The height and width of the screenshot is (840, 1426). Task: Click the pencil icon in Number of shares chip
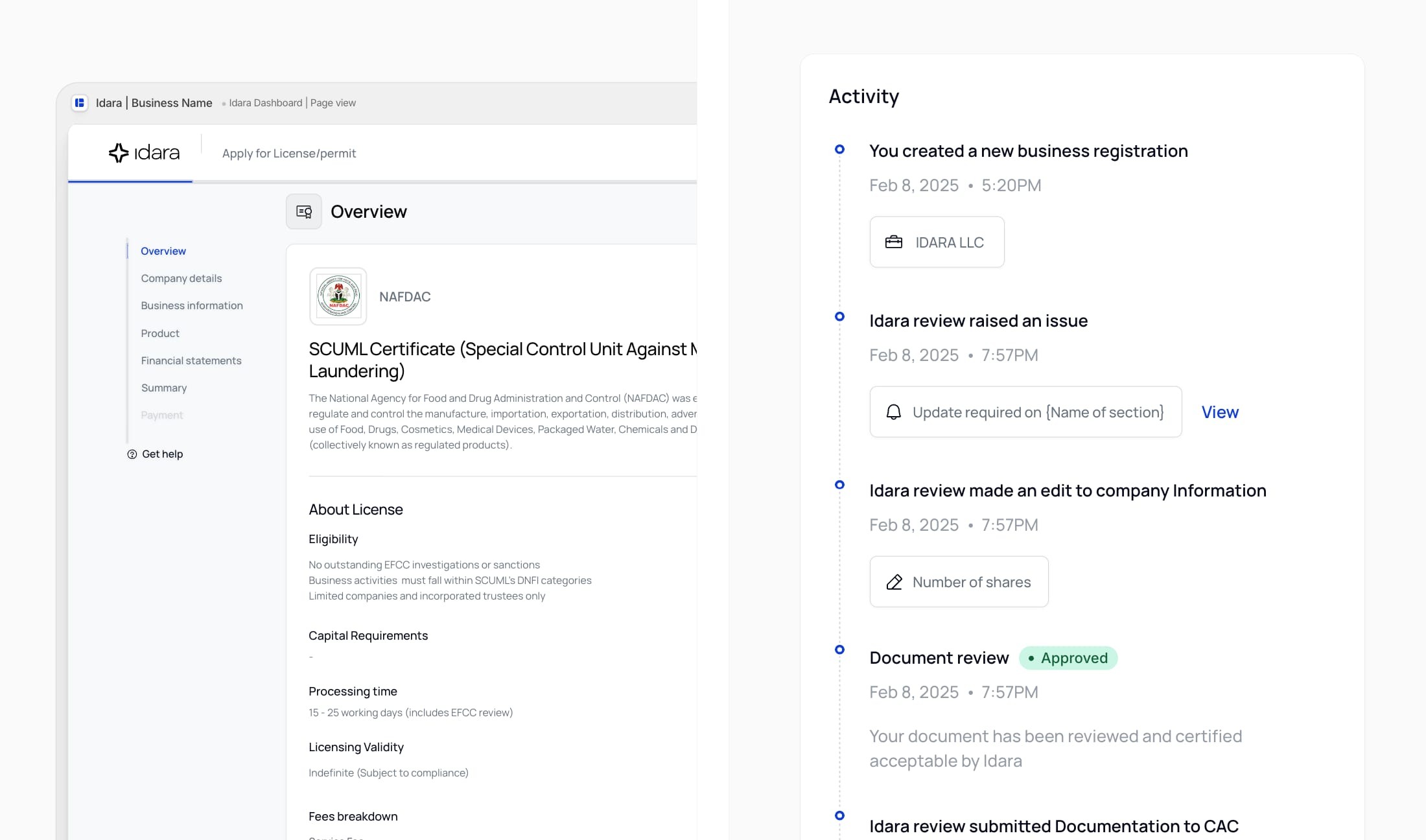[x=894, y=582]
